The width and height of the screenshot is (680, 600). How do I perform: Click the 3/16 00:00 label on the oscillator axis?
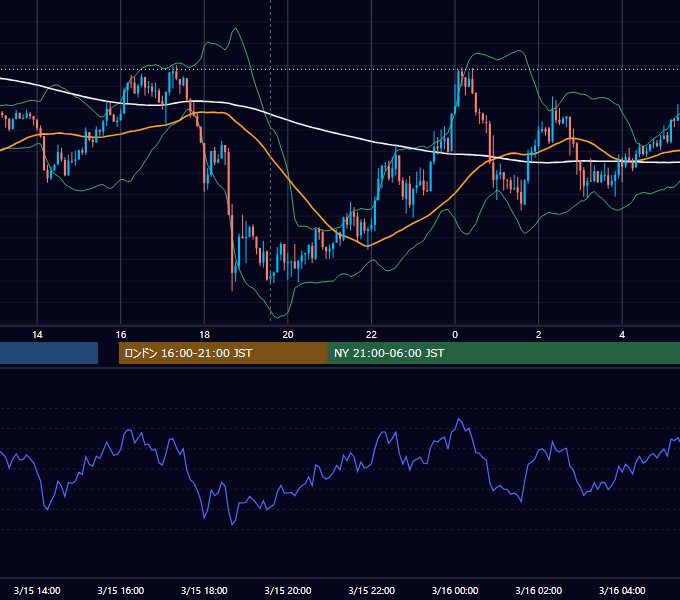(x=455, y=590)
